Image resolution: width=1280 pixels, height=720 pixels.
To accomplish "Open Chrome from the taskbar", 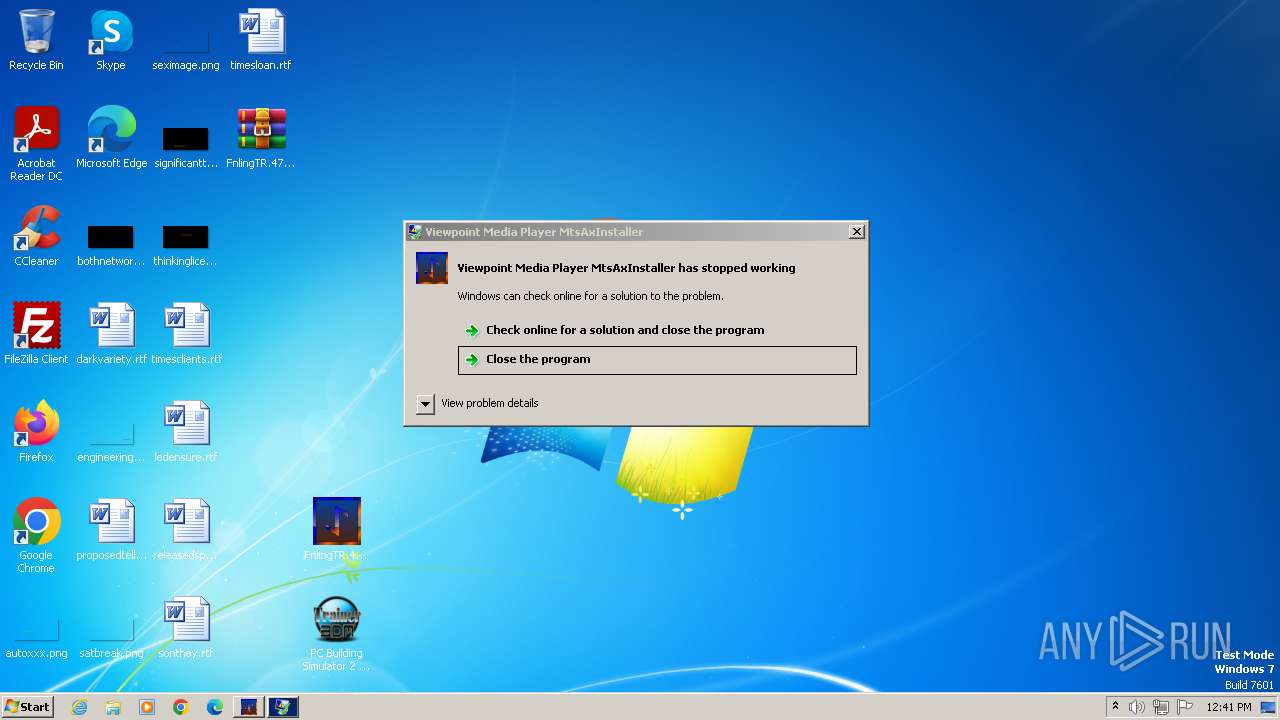I will coord(181,707).
